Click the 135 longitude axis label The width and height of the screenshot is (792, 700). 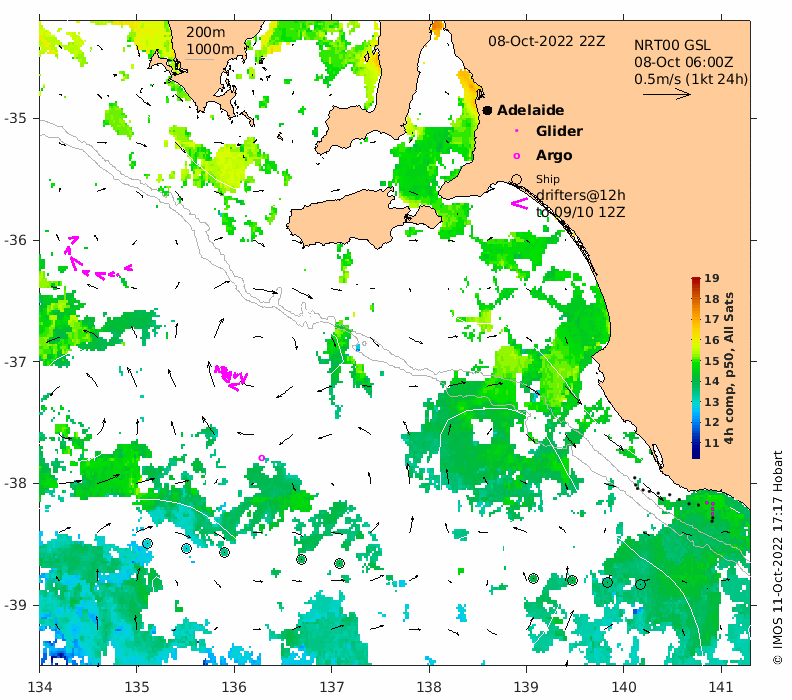tap(137, 687)
